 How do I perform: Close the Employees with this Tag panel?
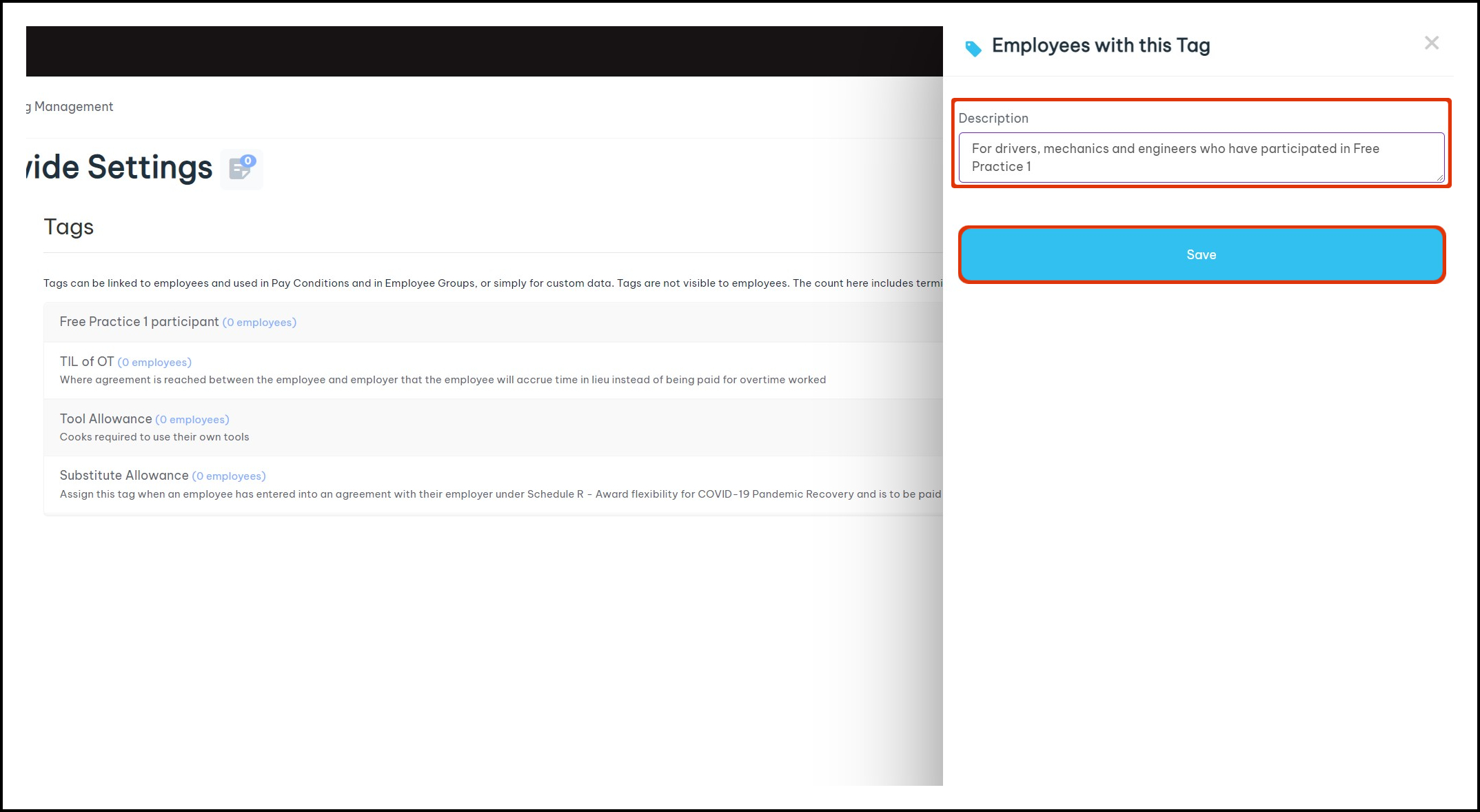[x=1431, y=43]
